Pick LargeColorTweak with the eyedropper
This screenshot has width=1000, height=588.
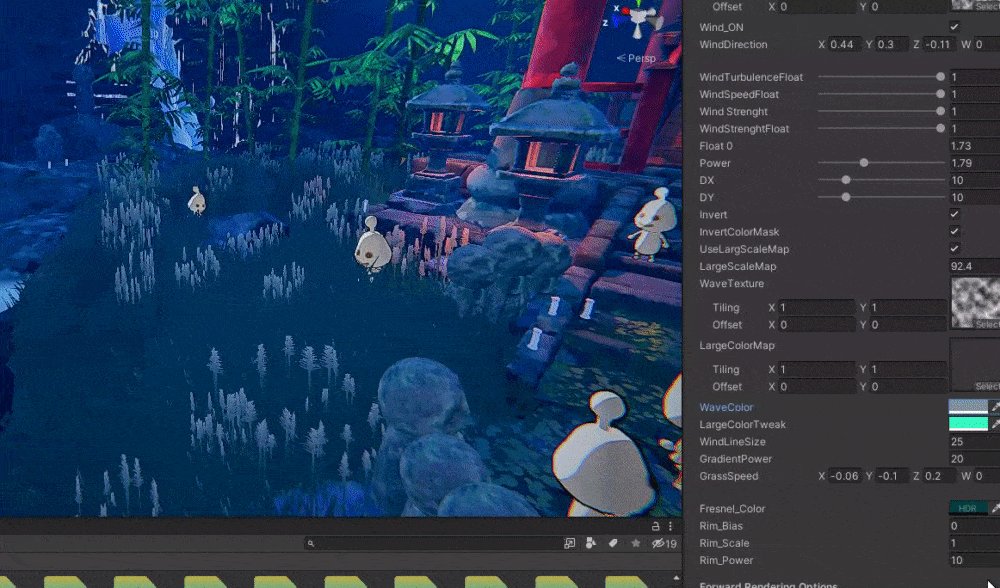coord(994,424)
